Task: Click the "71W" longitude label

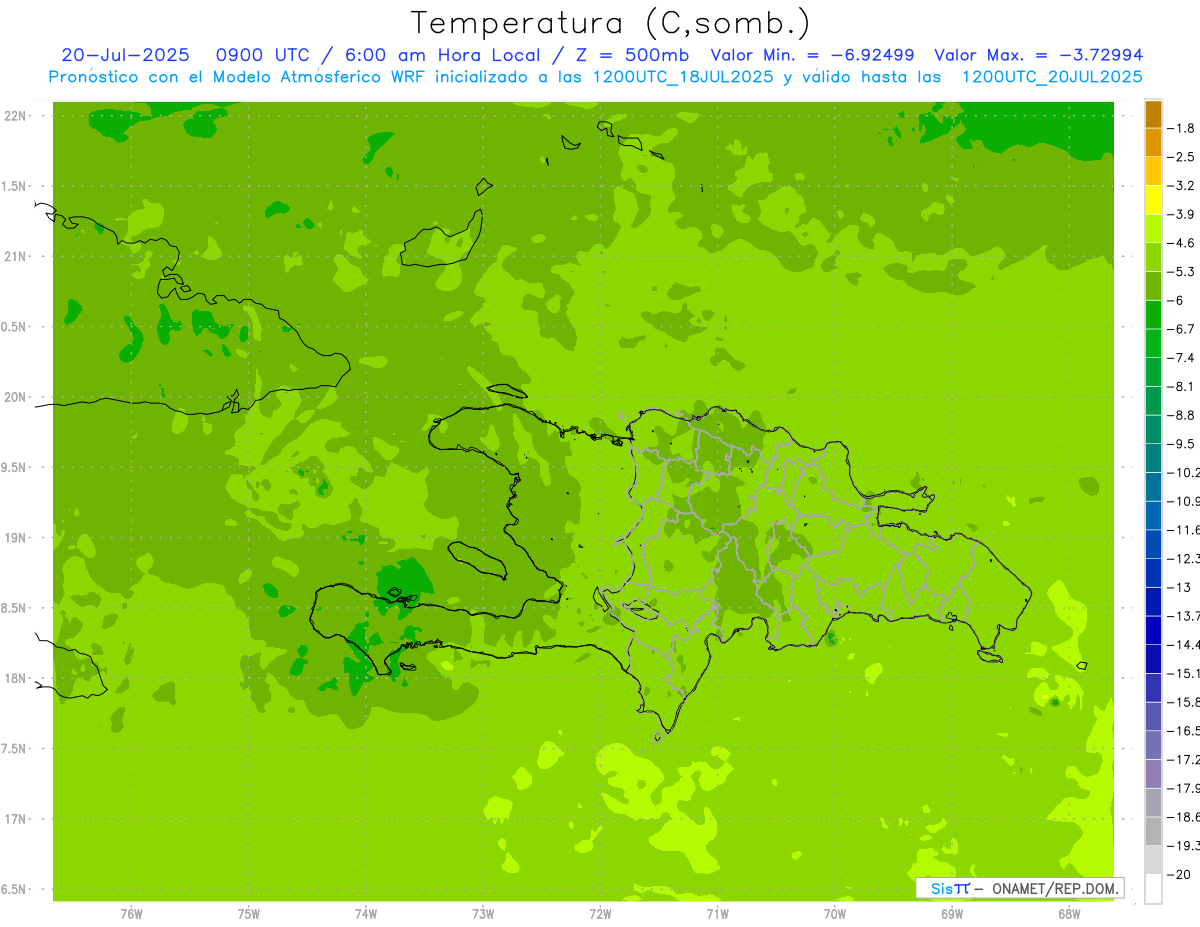Action: (x=717, y=915)
